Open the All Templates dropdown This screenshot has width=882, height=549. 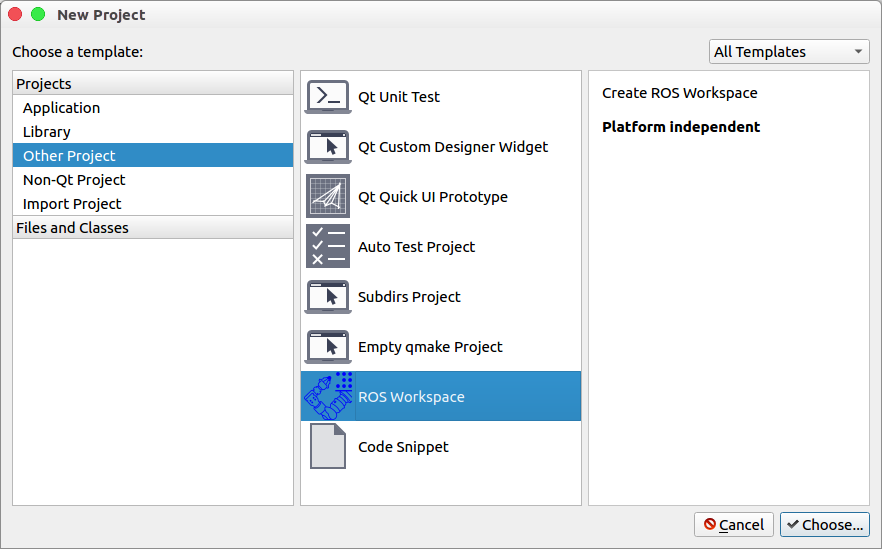point(788,52)
